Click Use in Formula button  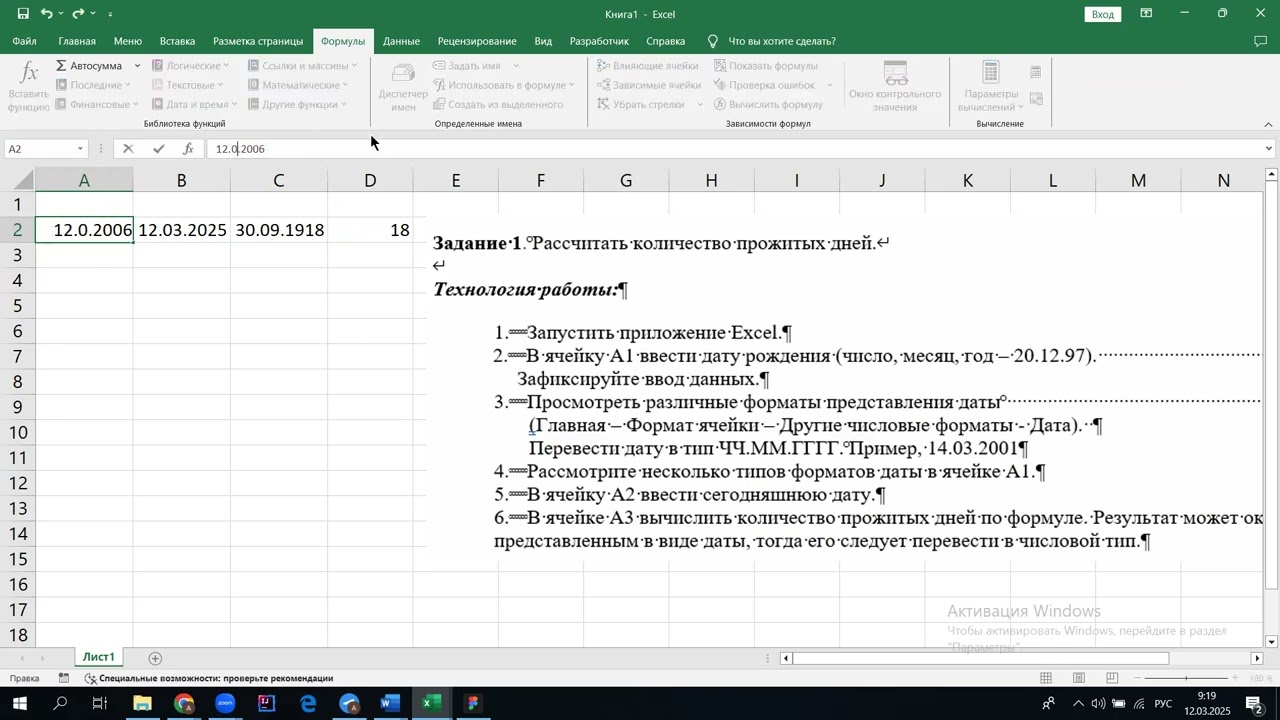point(505,85)
